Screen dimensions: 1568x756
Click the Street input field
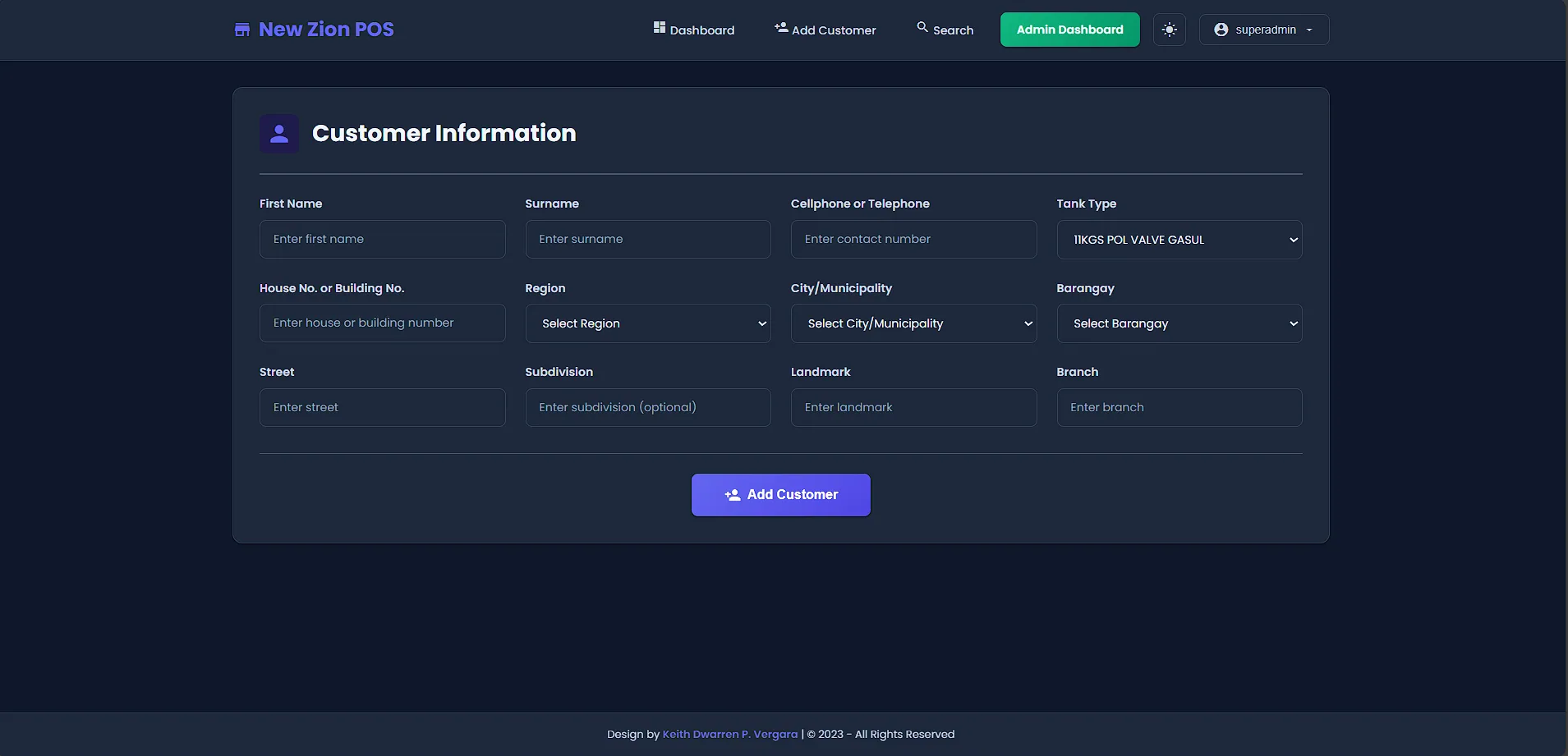[x=383, y=407]
